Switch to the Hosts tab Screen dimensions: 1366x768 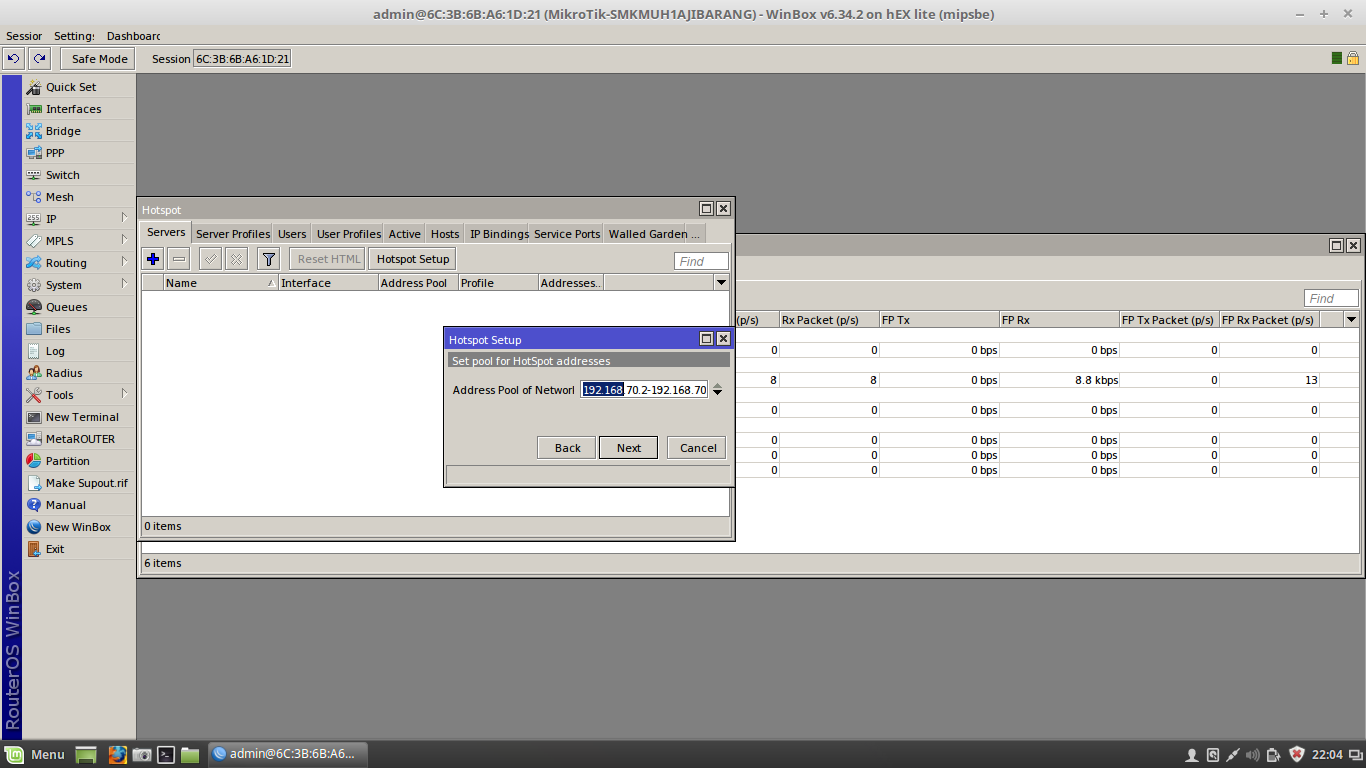coord(445,234)
